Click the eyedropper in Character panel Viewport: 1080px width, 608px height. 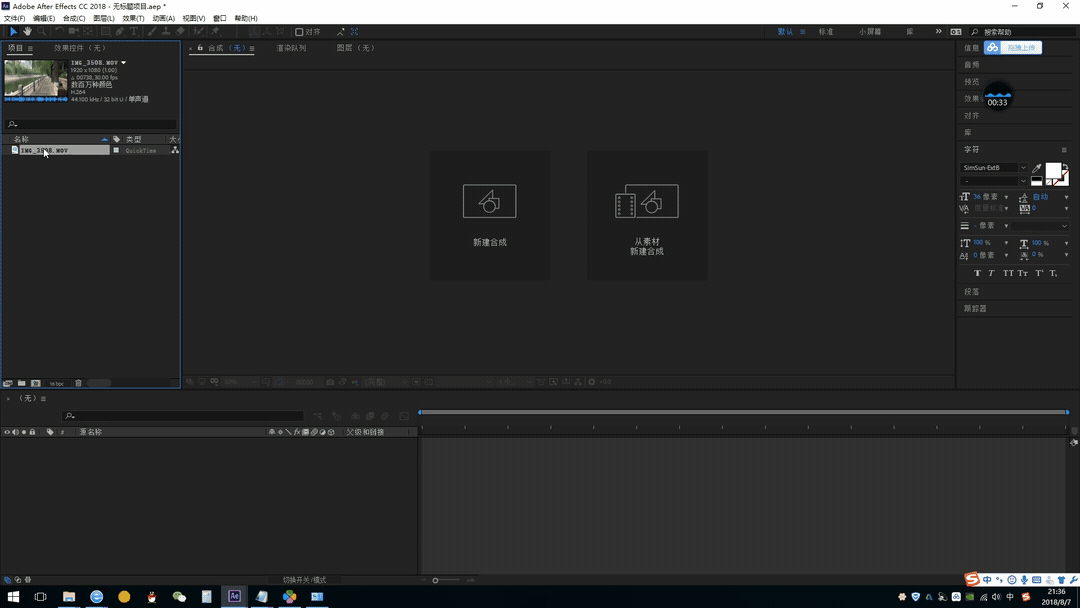click(x=1037, y=167)
